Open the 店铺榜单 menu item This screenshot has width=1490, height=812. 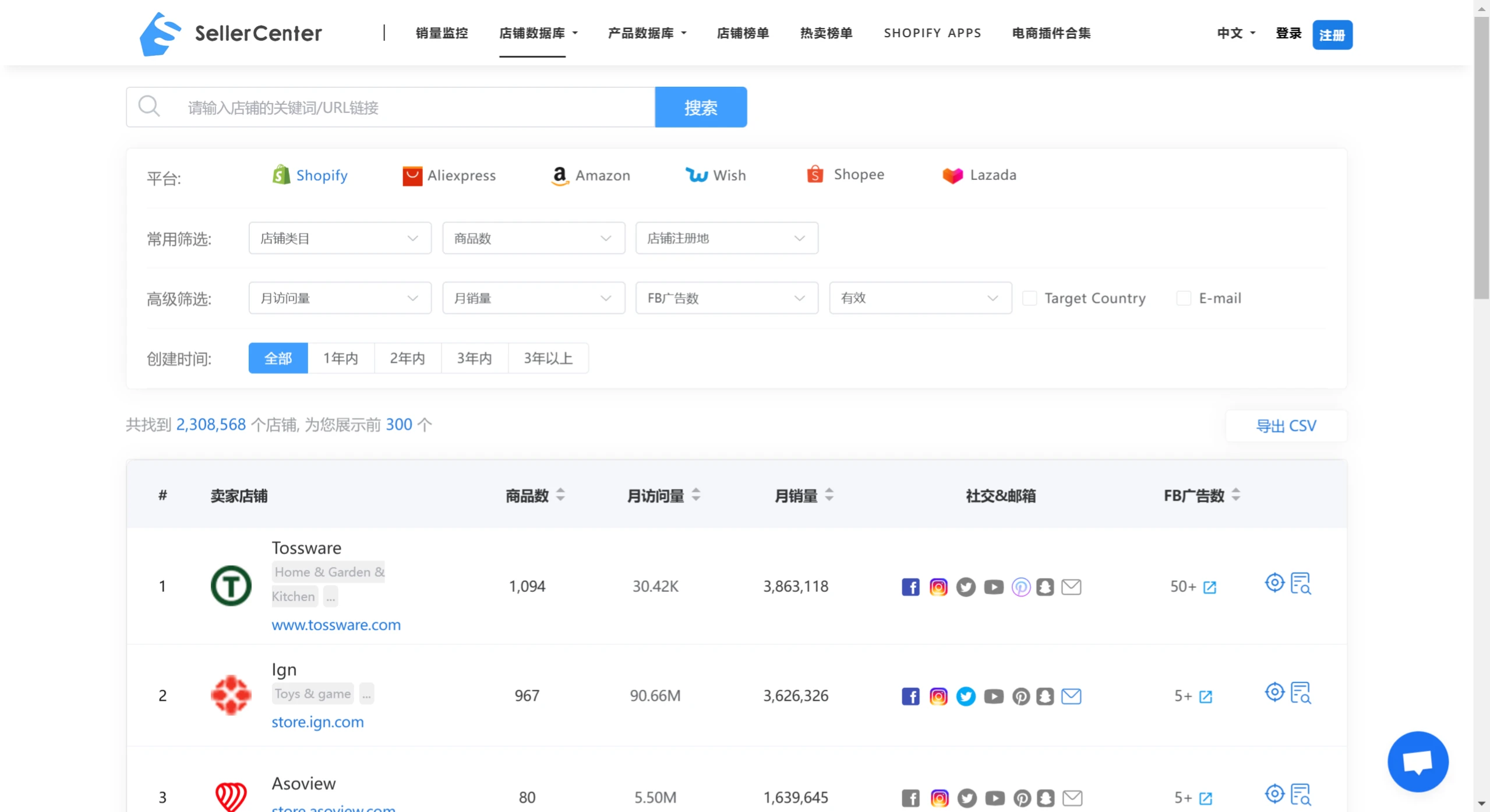[742, 33]
